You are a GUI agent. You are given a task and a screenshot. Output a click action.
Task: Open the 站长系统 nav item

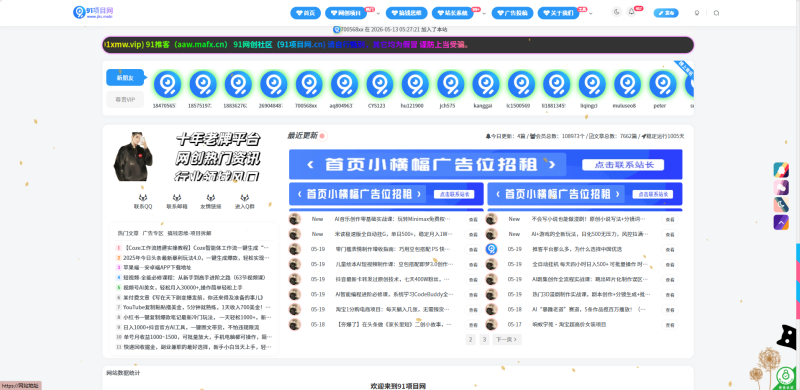tap(452, 13)
